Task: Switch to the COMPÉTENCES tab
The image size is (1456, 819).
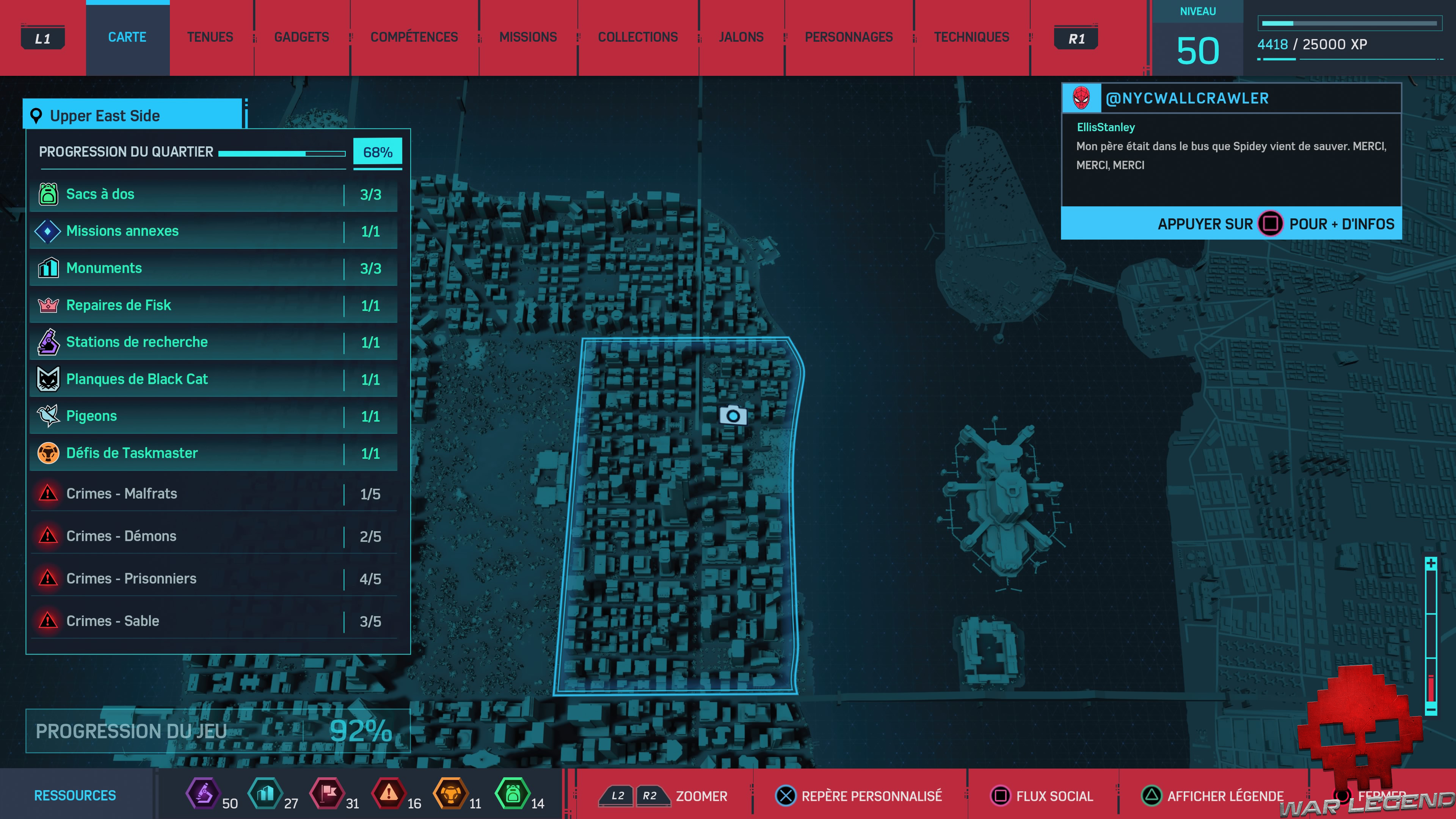Action: [x=414, y=37]
